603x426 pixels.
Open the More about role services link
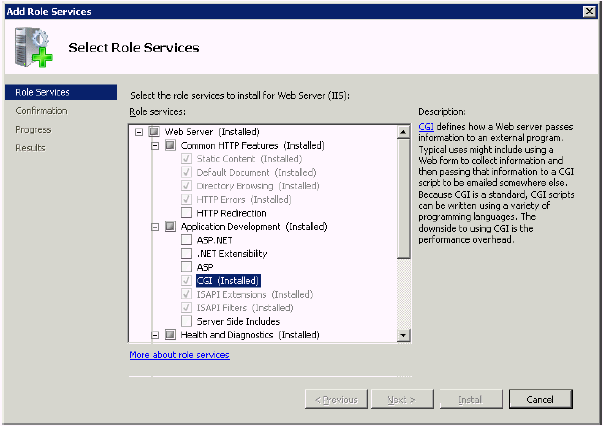pyautogui.click(x=179, y=354)
